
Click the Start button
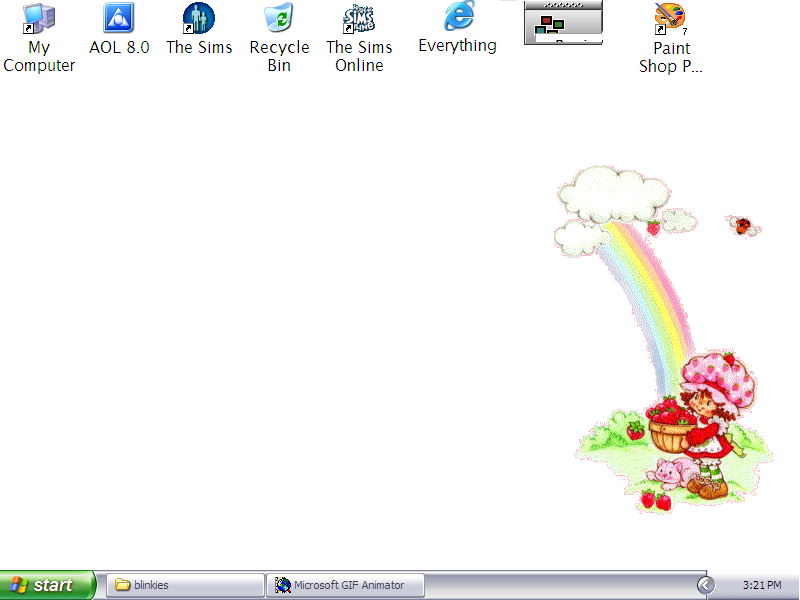pos(47,585)
